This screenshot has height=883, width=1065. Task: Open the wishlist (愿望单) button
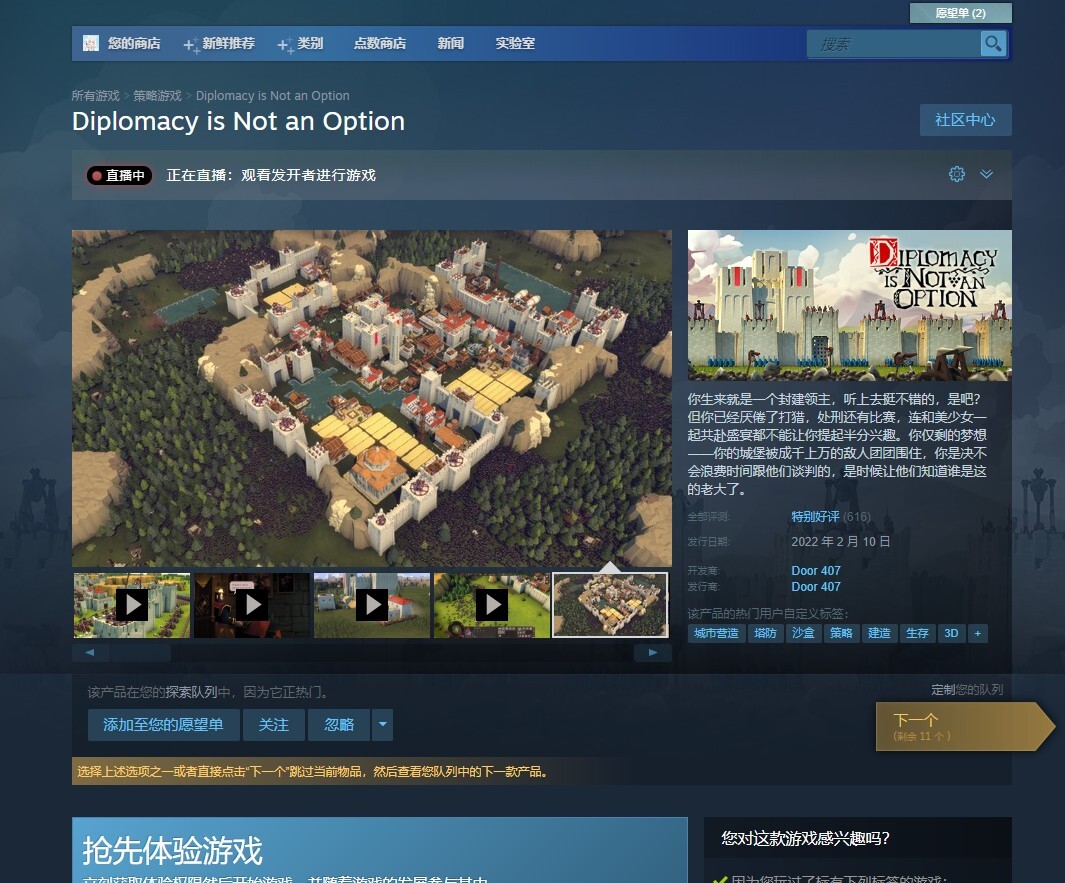(960, 13)
